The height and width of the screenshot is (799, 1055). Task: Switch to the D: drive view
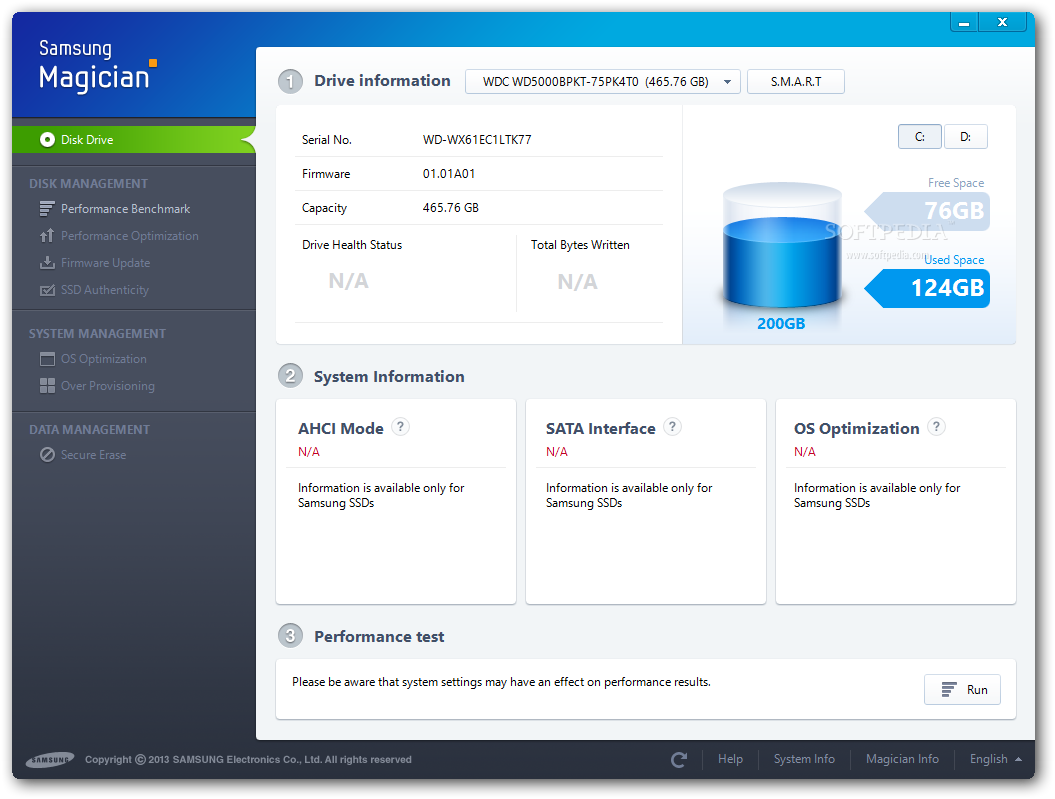pyautogui.click(x=965, y=136)
